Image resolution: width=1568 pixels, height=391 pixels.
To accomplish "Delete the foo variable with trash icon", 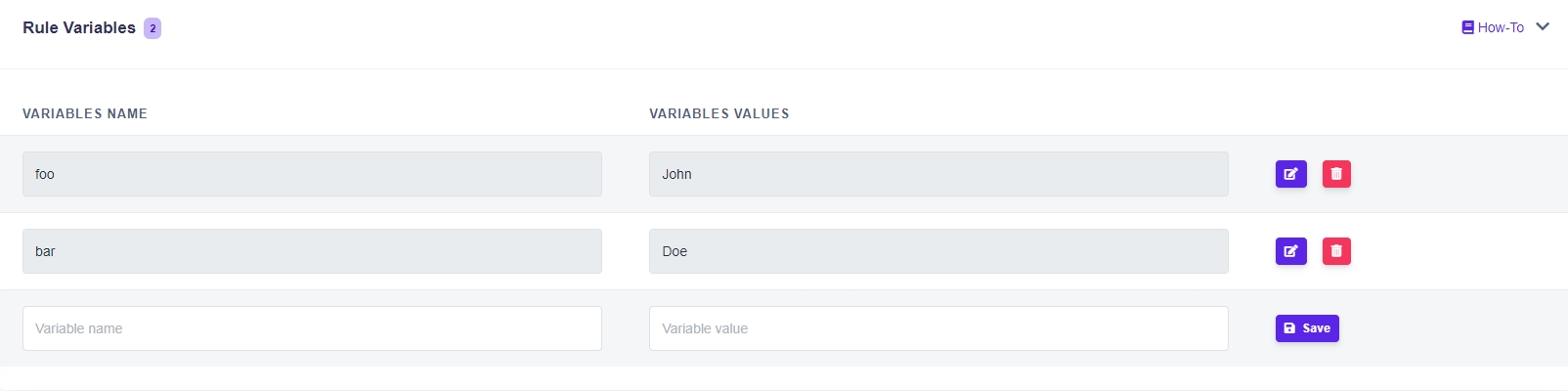I will (x=1336, y=174).
